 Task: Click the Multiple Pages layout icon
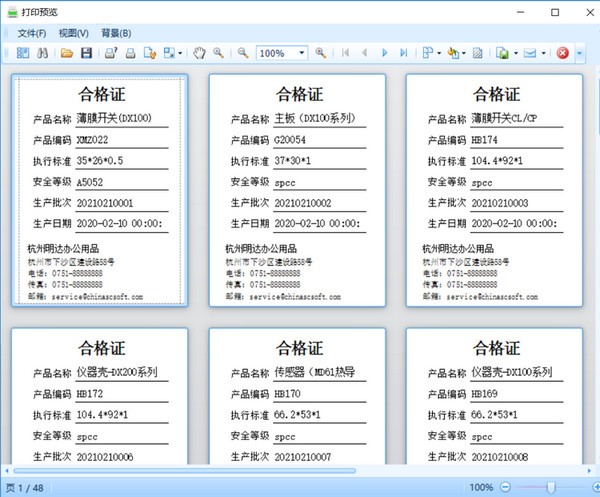click(428, 53)
